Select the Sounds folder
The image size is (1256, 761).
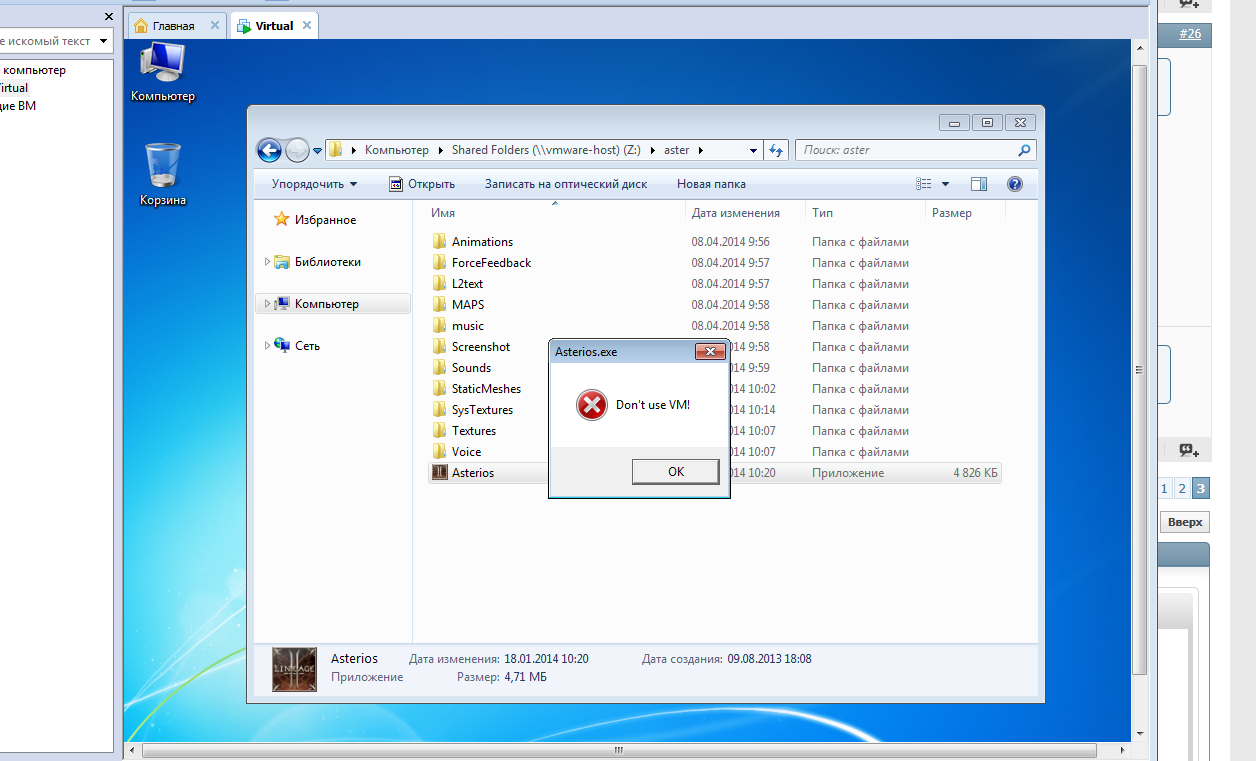[471, 368]
